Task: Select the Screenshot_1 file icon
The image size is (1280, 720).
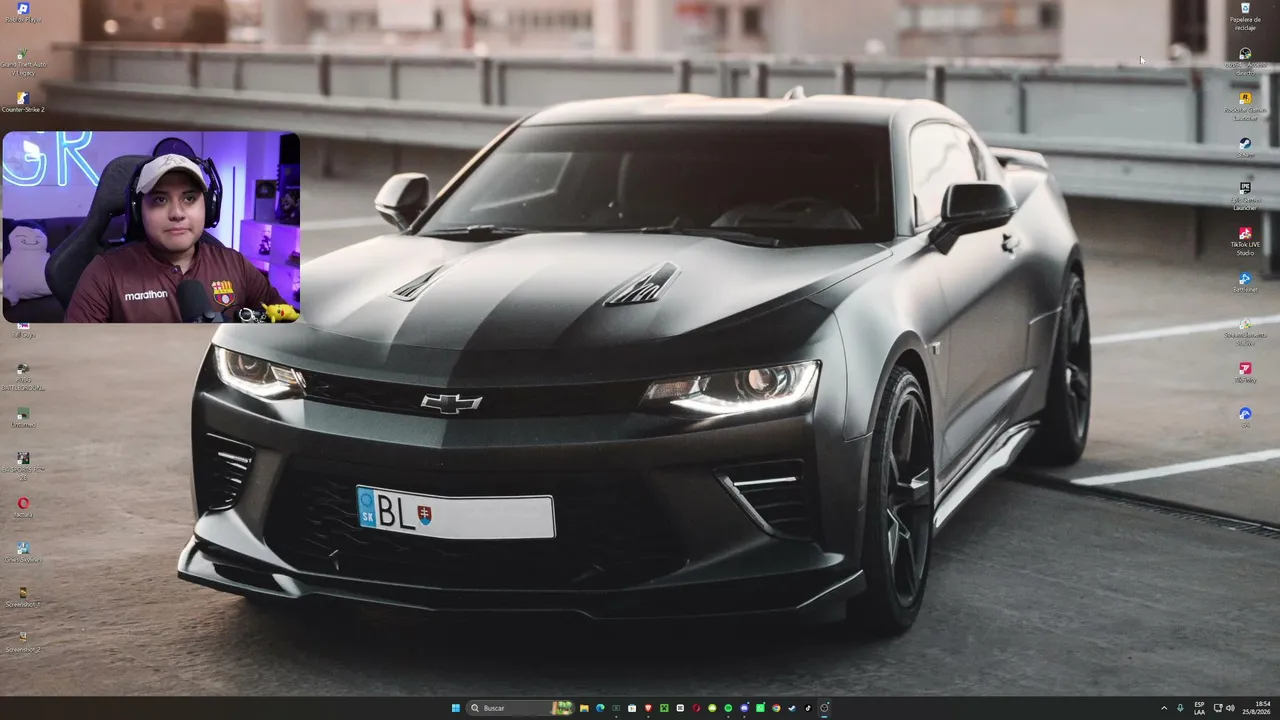Action: [23, 598]
